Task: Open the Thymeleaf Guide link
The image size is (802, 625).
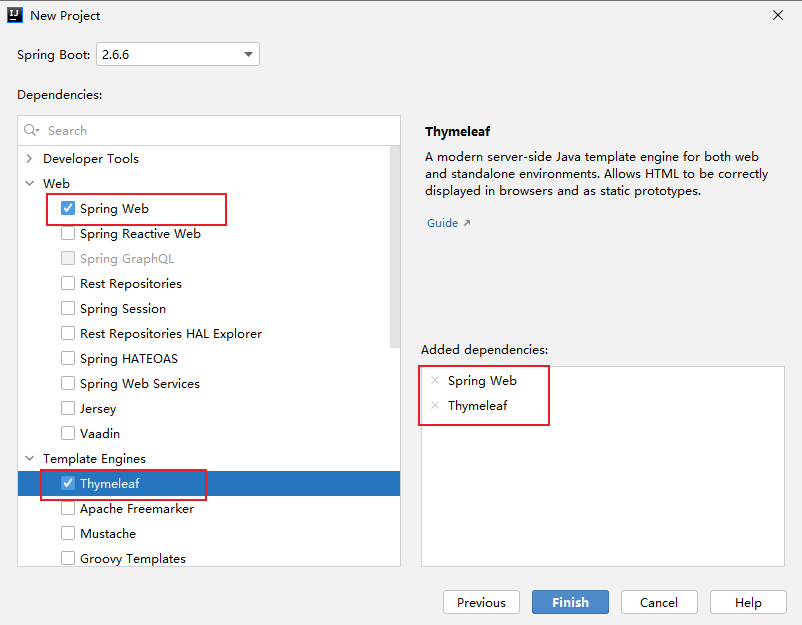Action: [x=443, y=222]
